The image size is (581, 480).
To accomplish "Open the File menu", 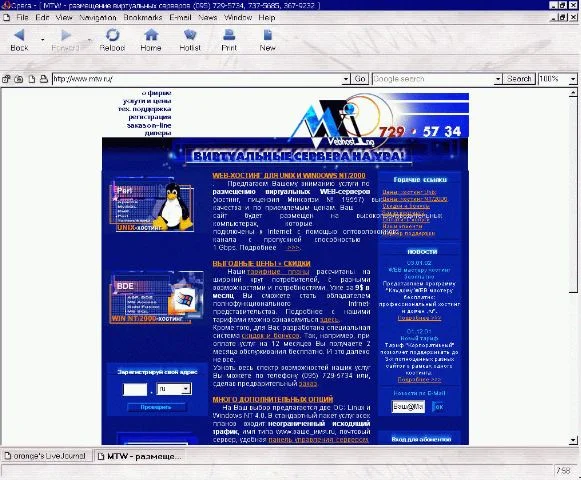I will [x=22, y=17].
